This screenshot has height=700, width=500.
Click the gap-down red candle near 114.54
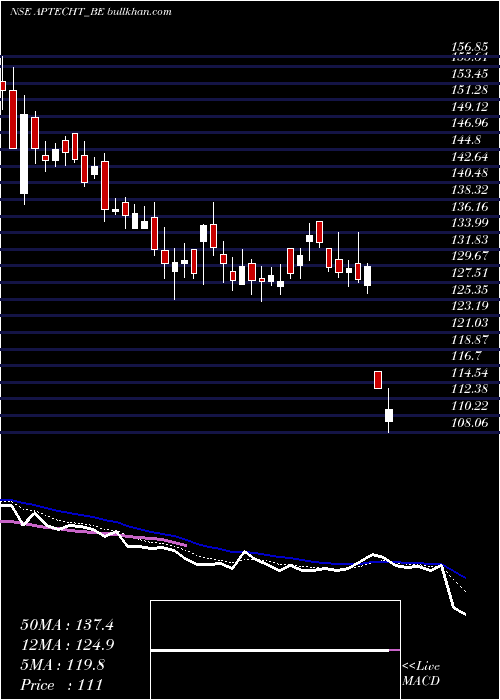point(378,380)
